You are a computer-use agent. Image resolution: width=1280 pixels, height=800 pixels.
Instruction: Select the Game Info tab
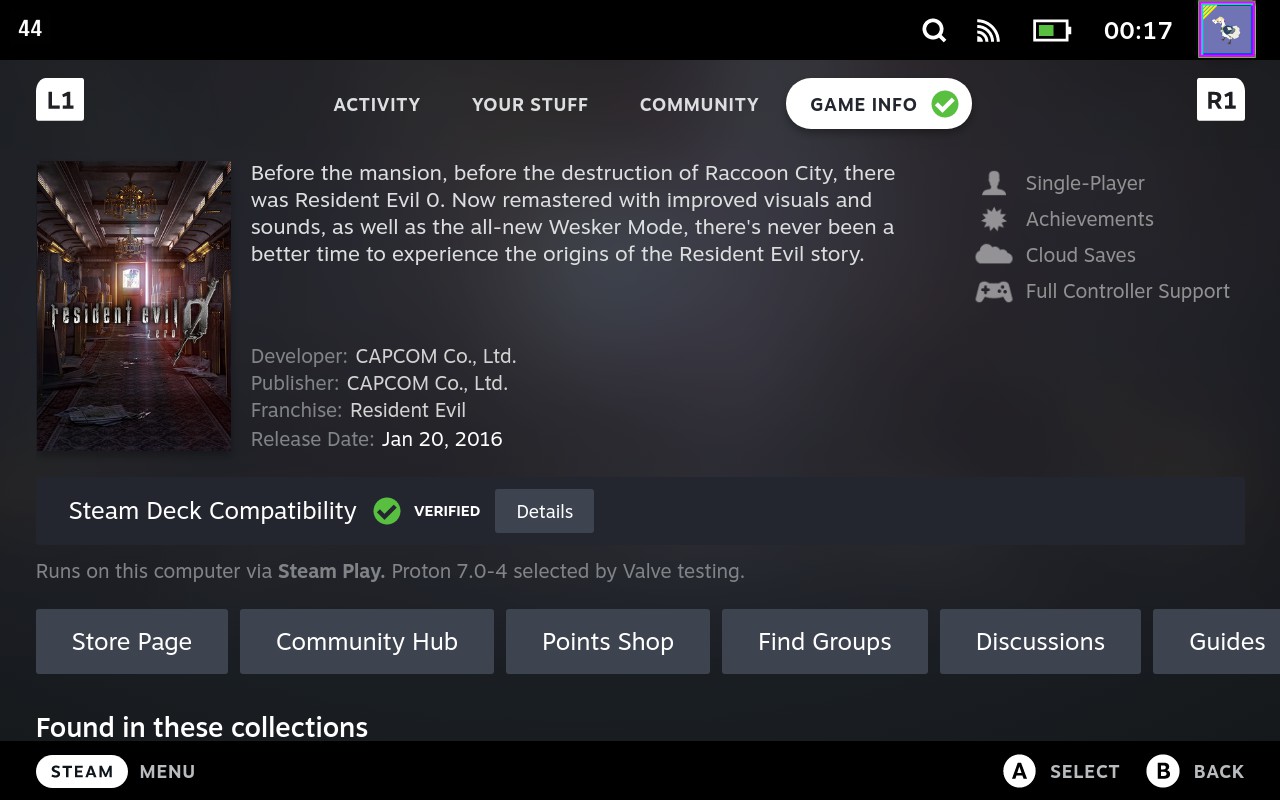click(x=879, y=104)
